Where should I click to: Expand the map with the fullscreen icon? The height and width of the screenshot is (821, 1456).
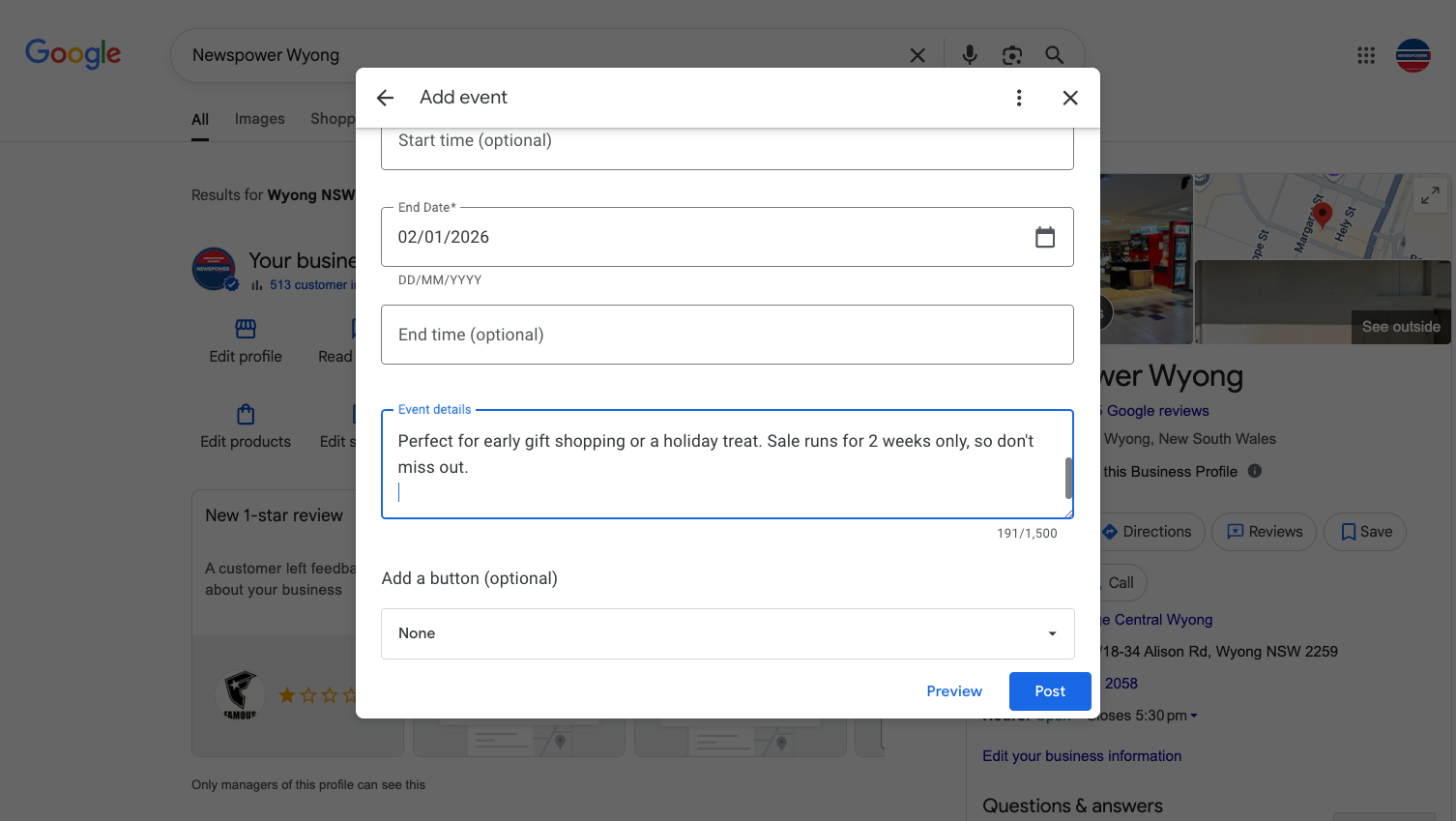[x=1430, y=195]
